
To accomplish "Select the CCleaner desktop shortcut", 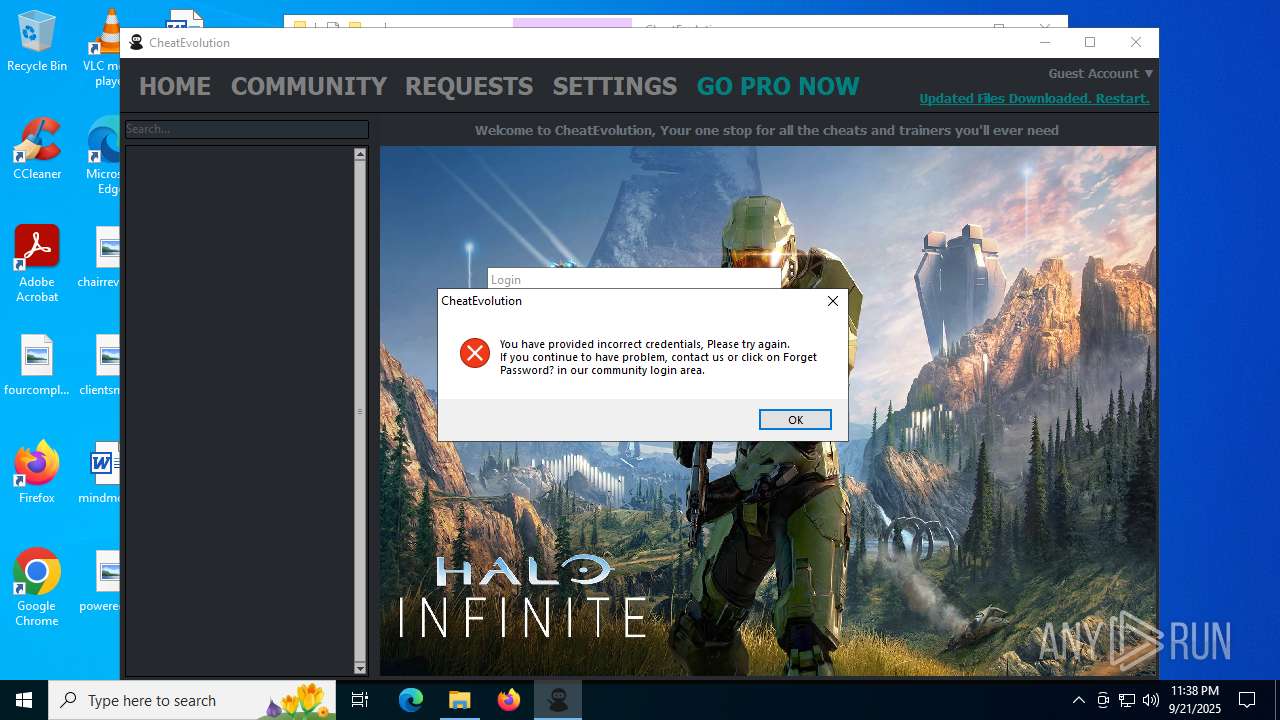I will point(37,149).
